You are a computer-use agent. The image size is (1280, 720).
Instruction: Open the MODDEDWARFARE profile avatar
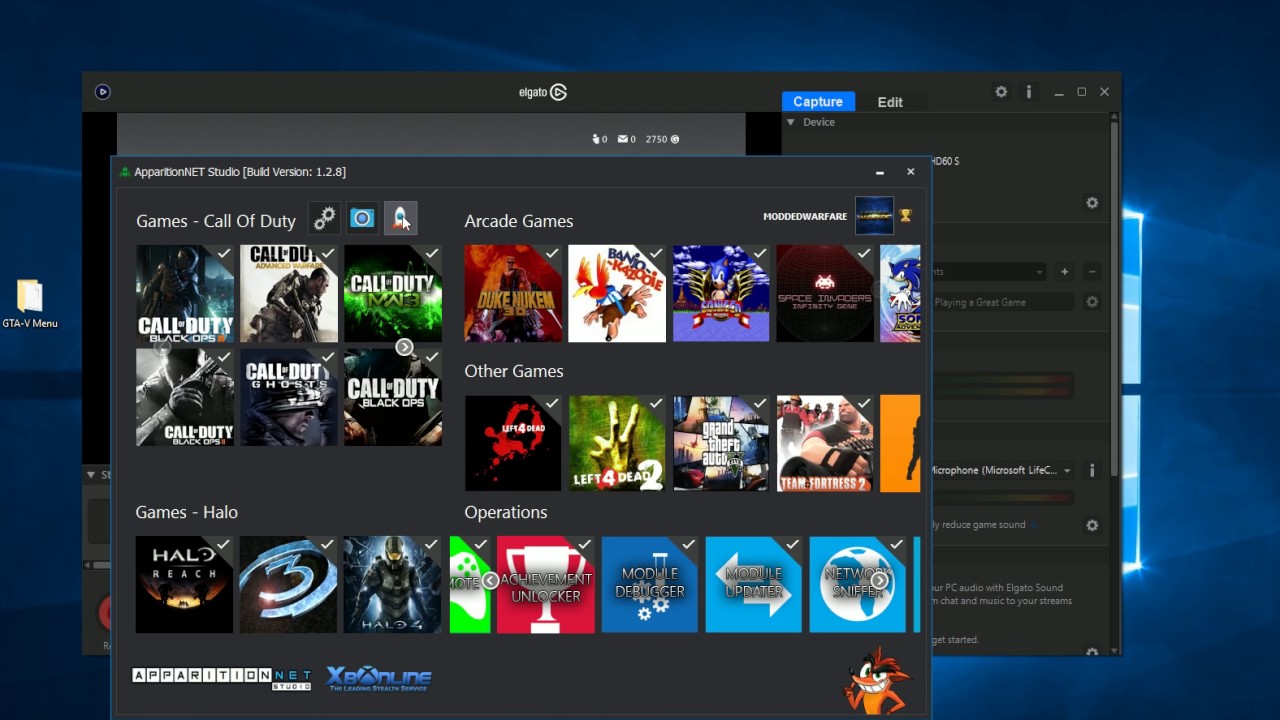tap(874, 216)
